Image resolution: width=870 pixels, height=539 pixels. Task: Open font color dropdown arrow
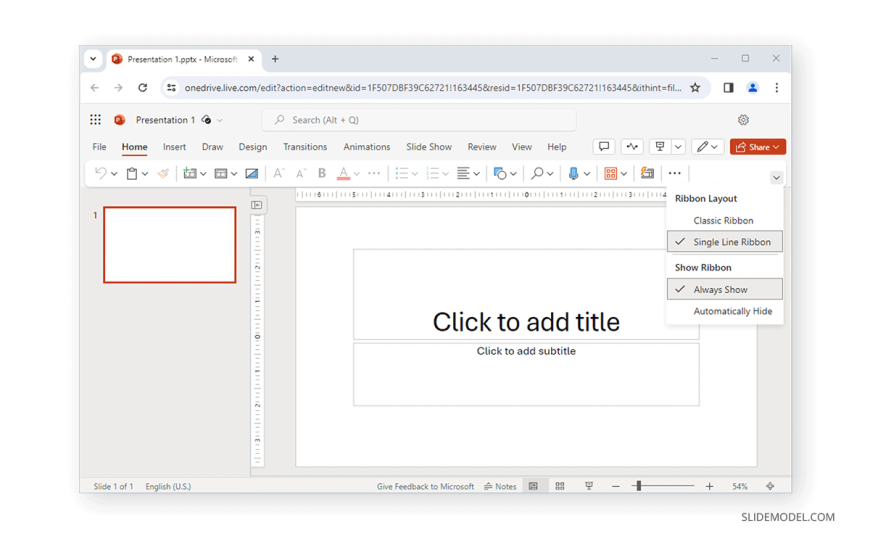pyautogui.click(x=356, y=174)
